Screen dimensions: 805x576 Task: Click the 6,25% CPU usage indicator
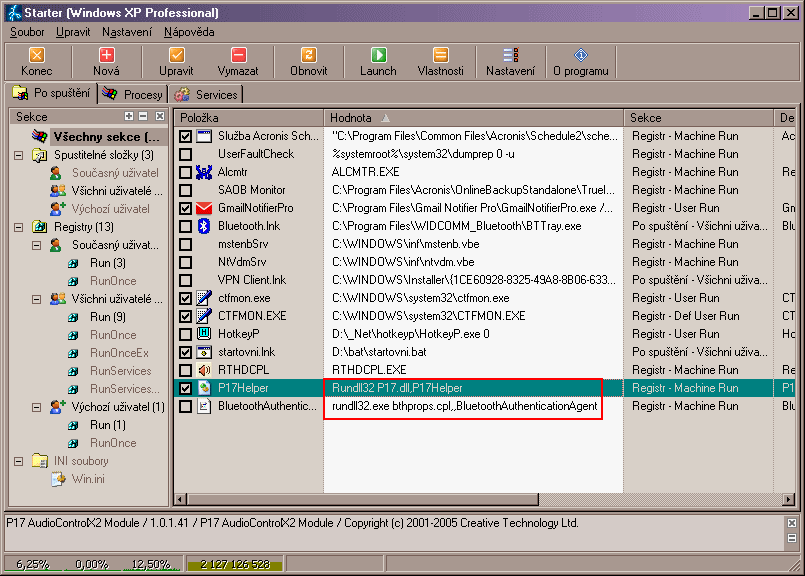pyautogui.click(x=33, y=564)
